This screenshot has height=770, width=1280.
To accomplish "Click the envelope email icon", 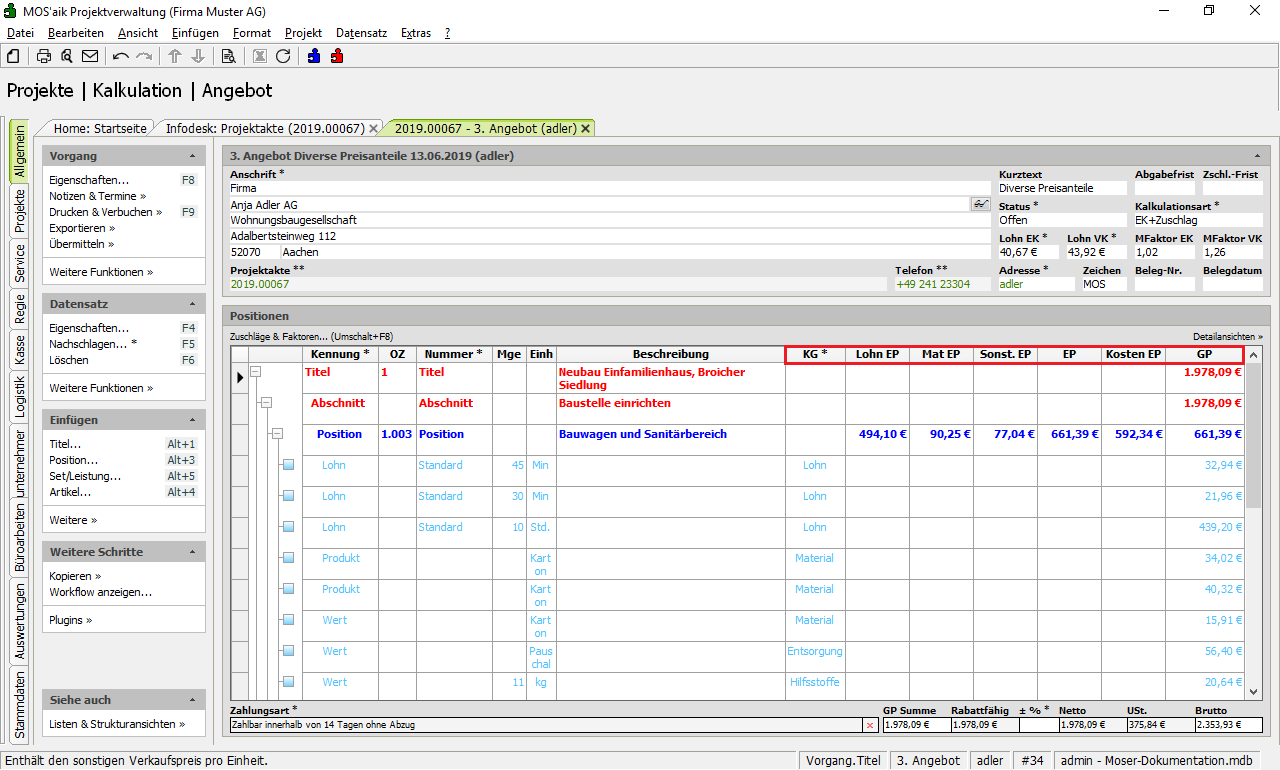I will (x=90, y=56).
